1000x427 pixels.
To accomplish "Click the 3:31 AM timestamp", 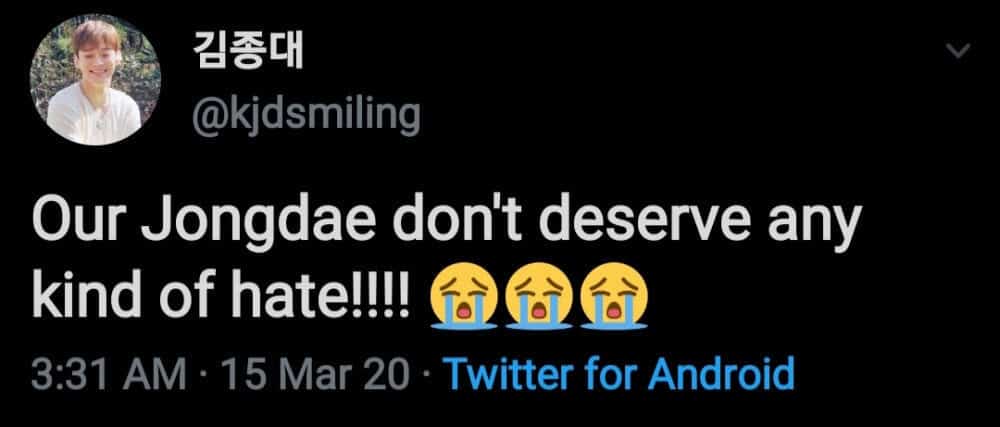I will 108,376.
